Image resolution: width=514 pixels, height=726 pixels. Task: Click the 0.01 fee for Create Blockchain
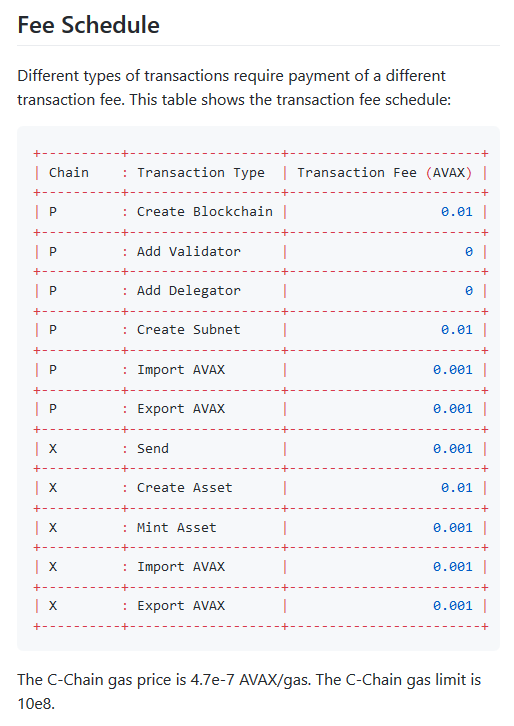(x=457, y=212)
